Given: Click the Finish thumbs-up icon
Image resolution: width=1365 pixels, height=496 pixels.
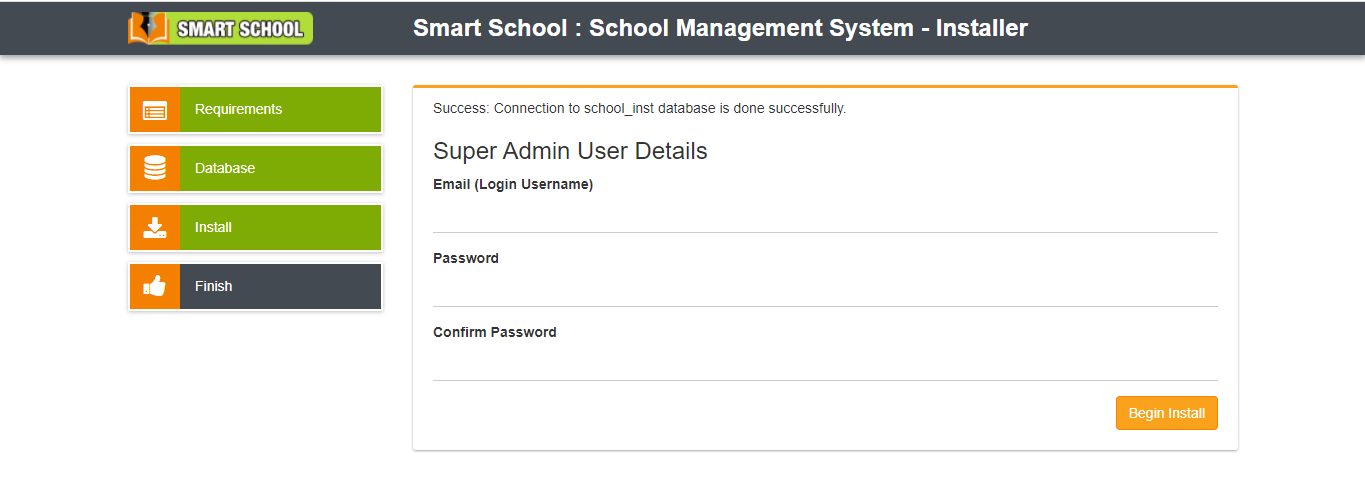Looking at the screenshot, I should click(x=155, y=287).
